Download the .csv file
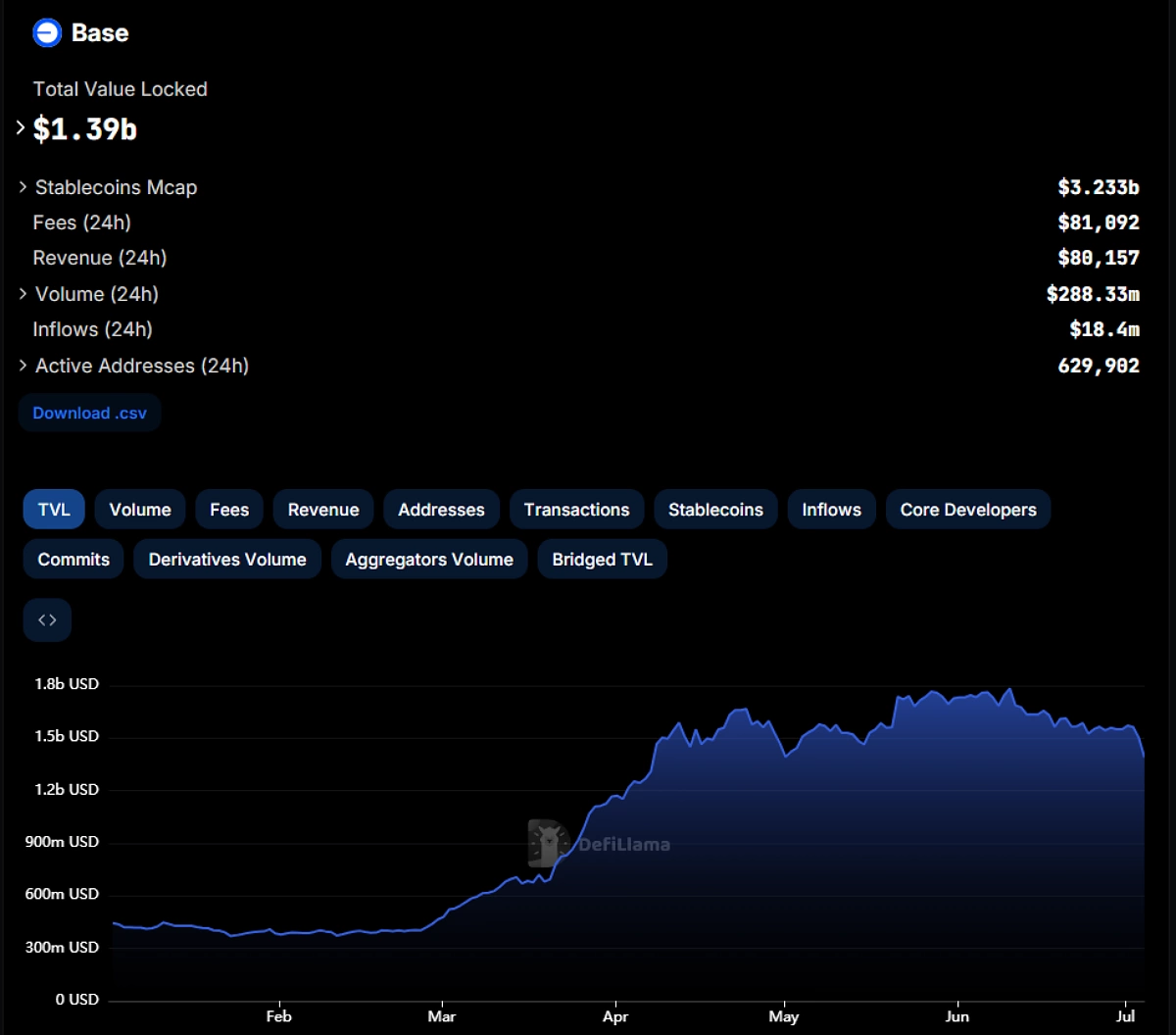The width and height of the screenshot is (1176, 1035). (90, 413)
